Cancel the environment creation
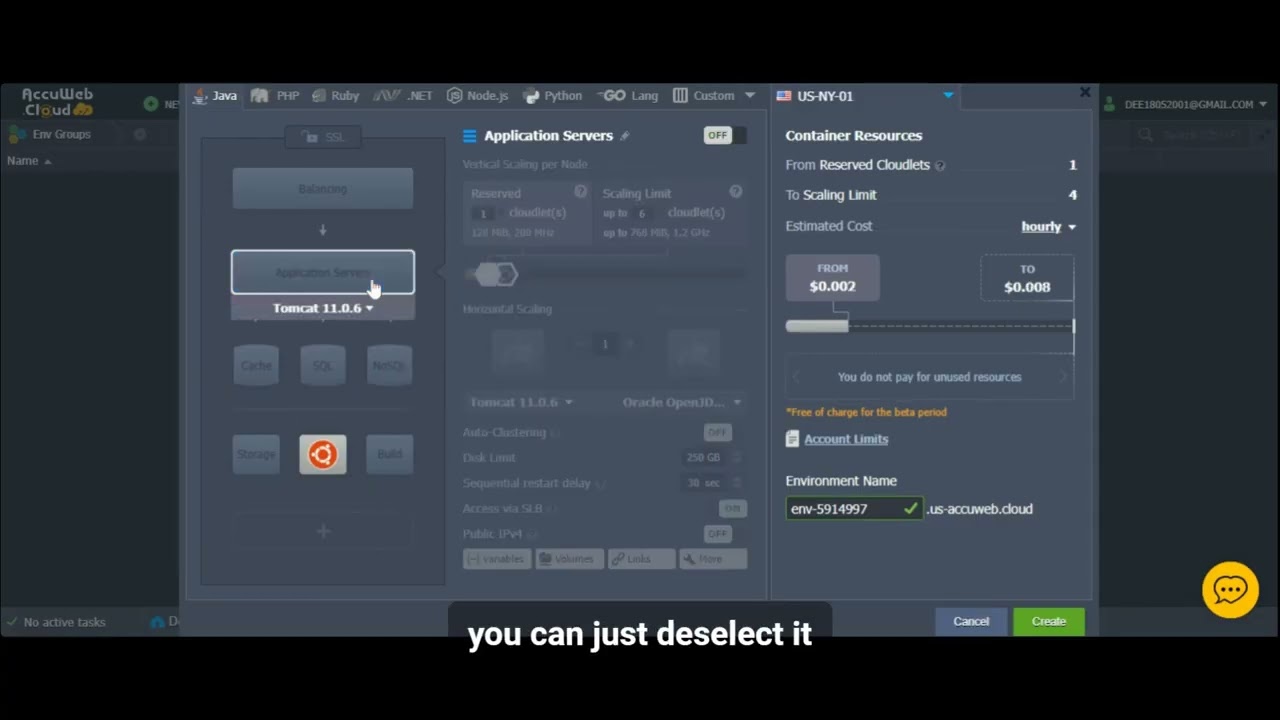 click(x=971, y=621)
